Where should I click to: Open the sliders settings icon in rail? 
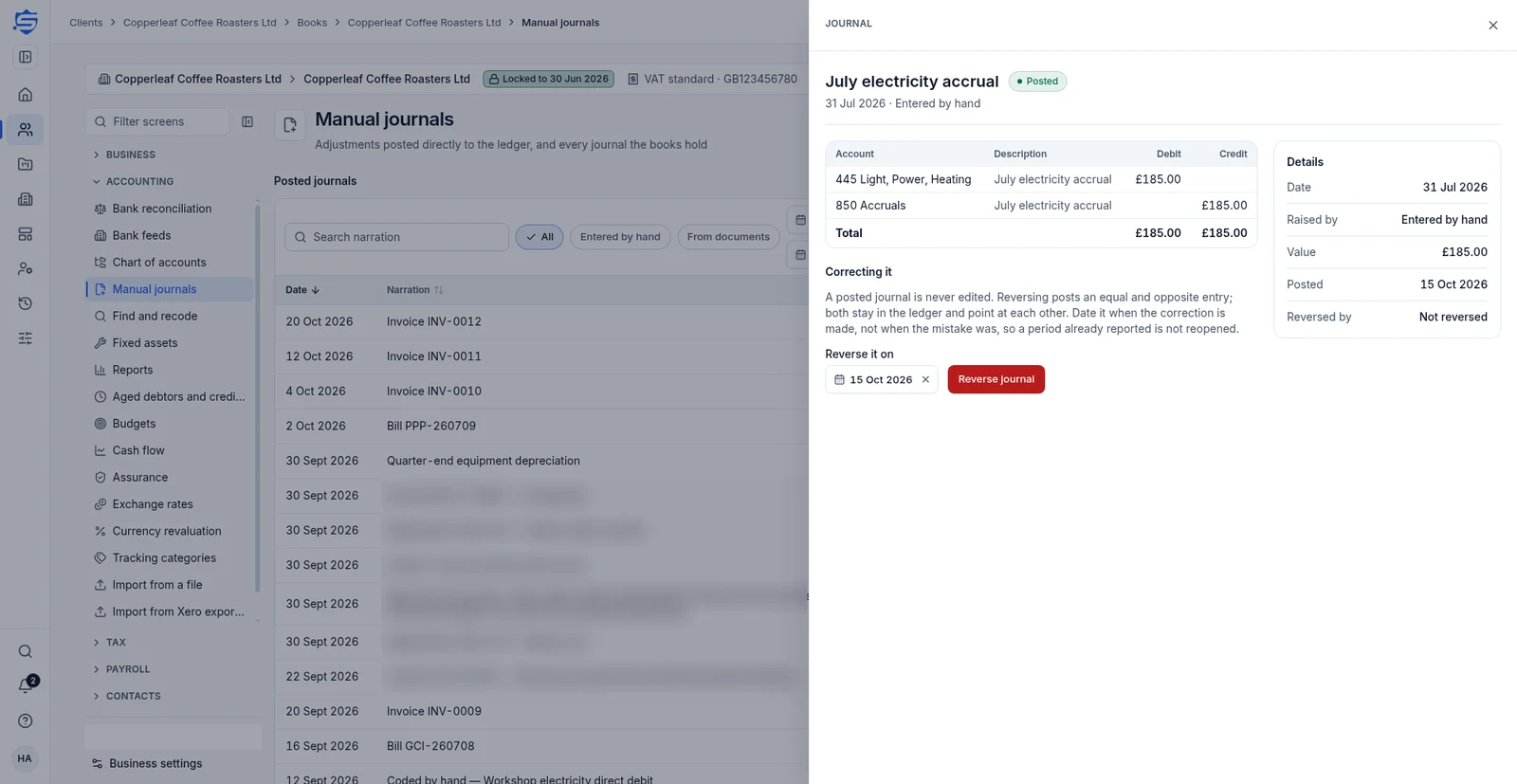click(26, 338)
